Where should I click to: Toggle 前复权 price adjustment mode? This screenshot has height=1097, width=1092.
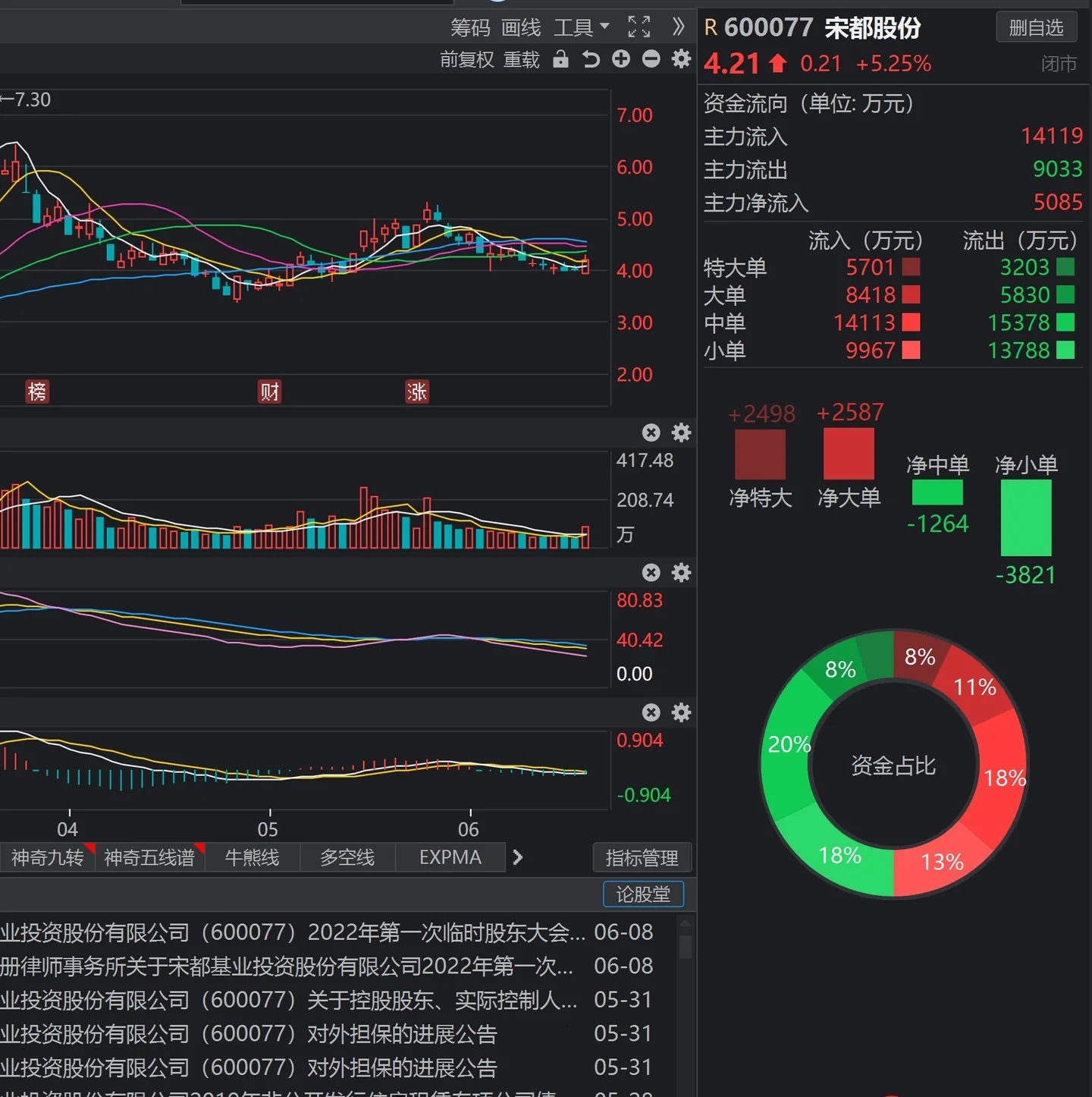click(466, 59)
